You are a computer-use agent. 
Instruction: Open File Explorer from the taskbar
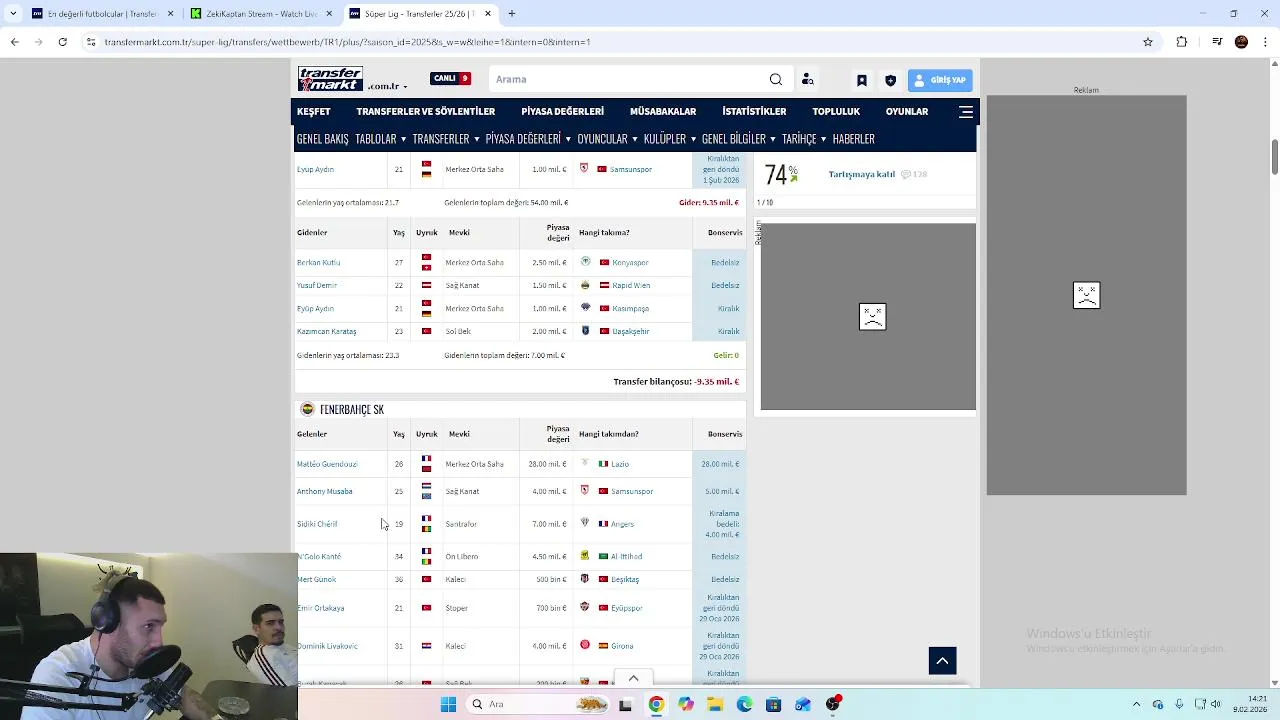pyautogui.click(x=715, y=704)
